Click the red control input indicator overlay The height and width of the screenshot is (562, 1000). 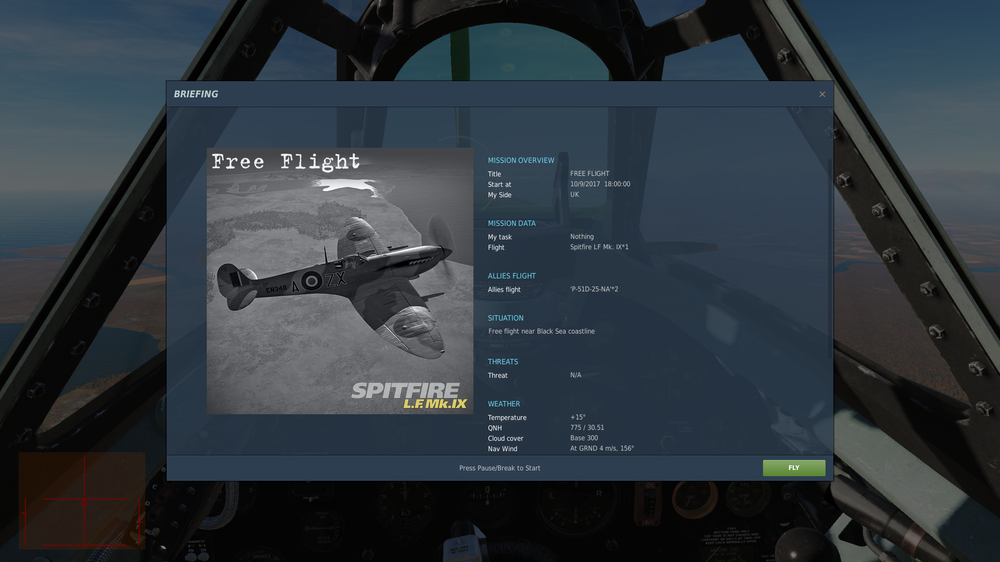pyautogui.click(x=82, y=501)
